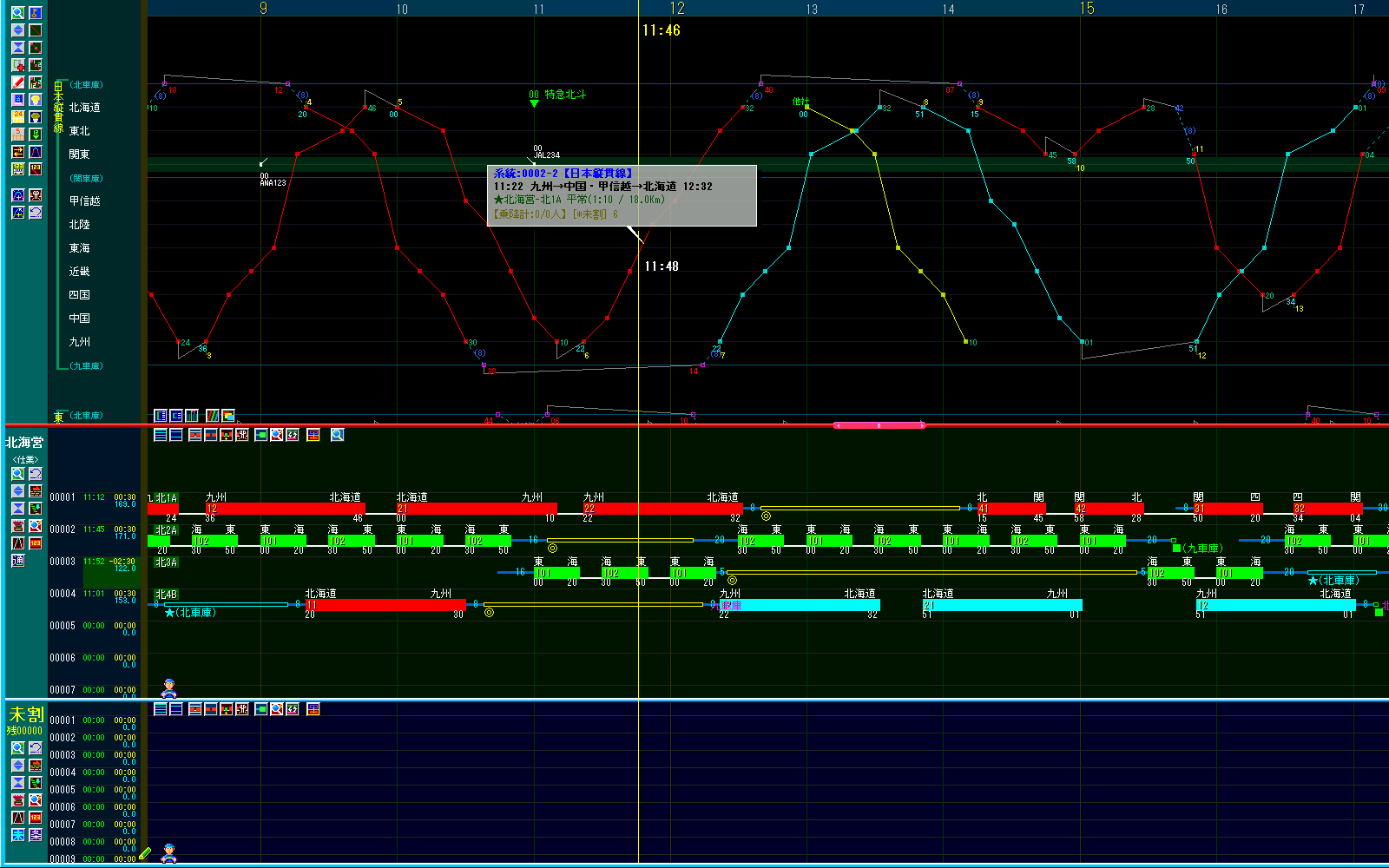Click the blue magnifier icon at the end of the 北海営 toolbar
The image size is (1389, 868).
point(338,435)
